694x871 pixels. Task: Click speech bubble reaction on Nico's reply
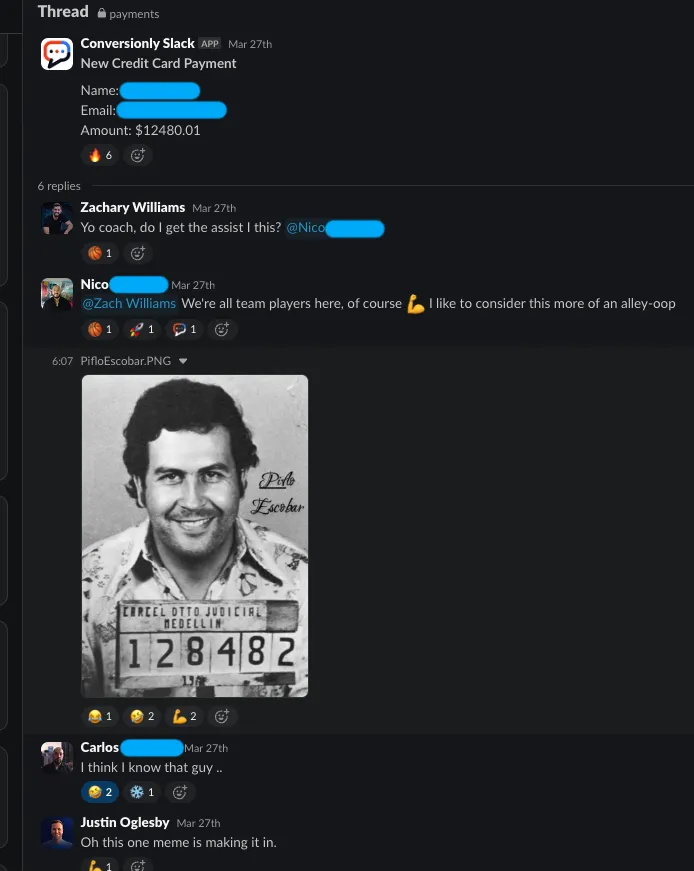coord(185,329)
